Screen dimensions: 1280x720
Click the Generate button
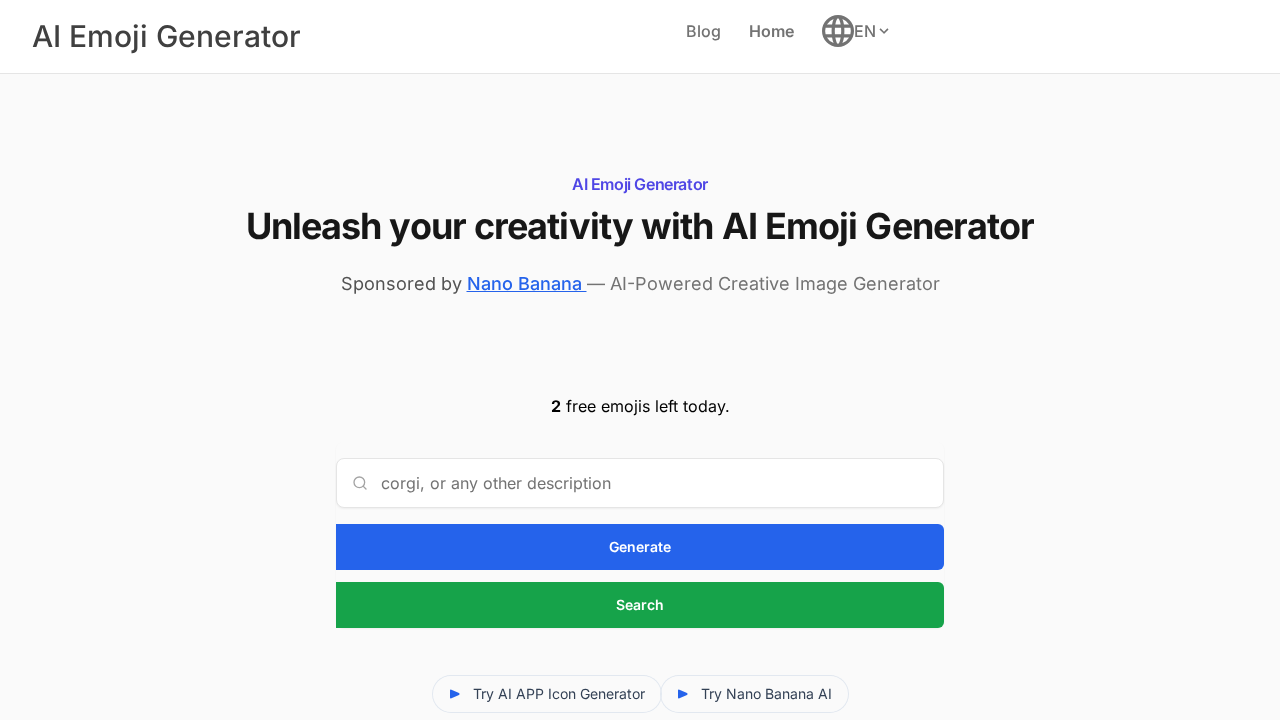(639, 547)
